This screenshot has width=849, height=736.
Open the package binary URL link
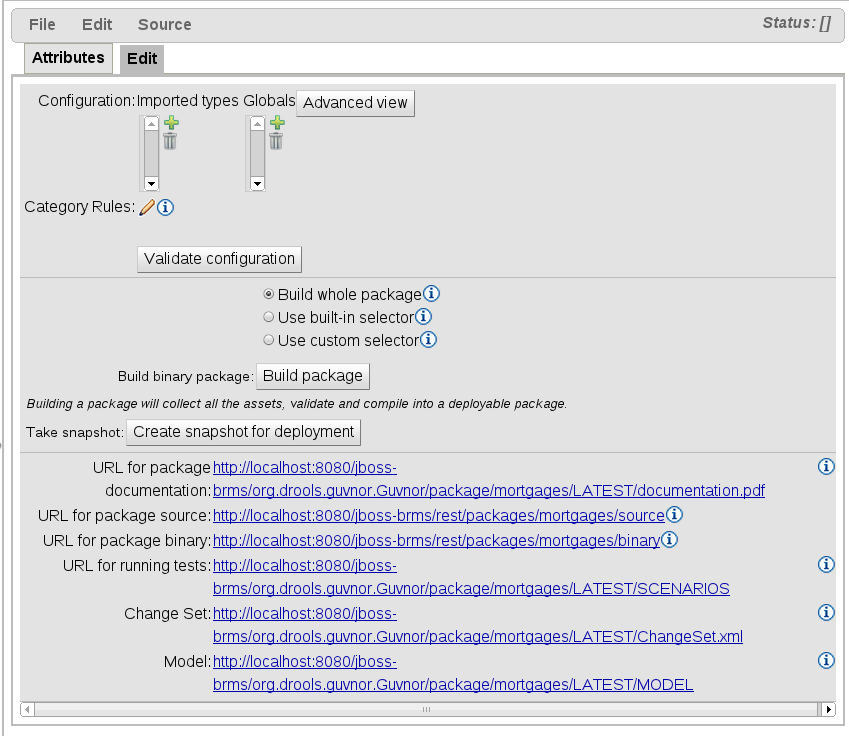click(436, 540)
